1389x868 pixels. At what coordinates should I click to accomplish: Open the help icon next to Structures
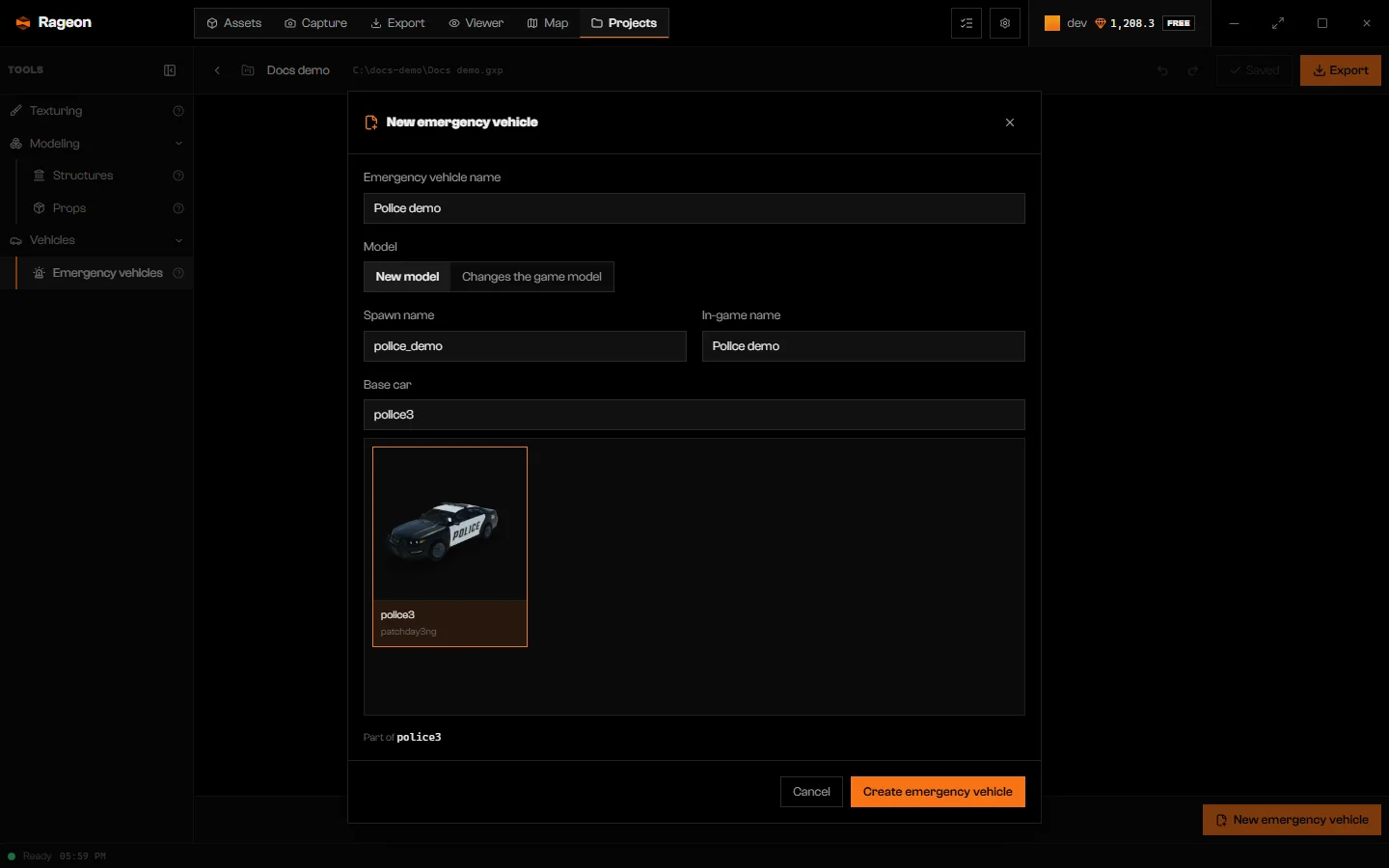point(178,176)
